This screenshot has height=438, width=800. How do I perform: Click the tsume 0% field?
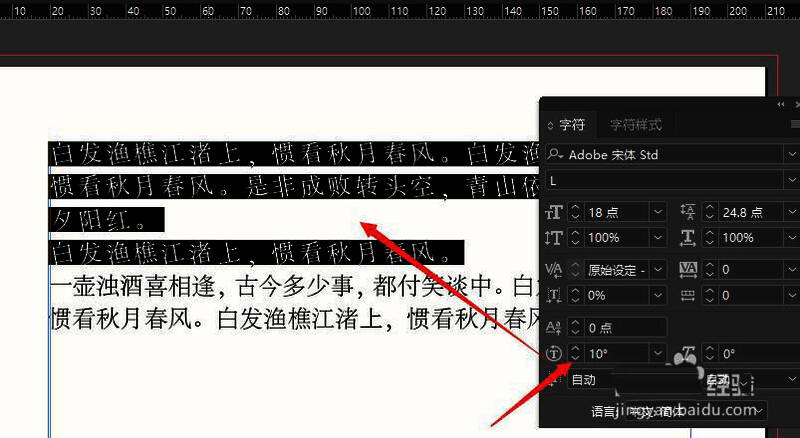coord(616,296)
